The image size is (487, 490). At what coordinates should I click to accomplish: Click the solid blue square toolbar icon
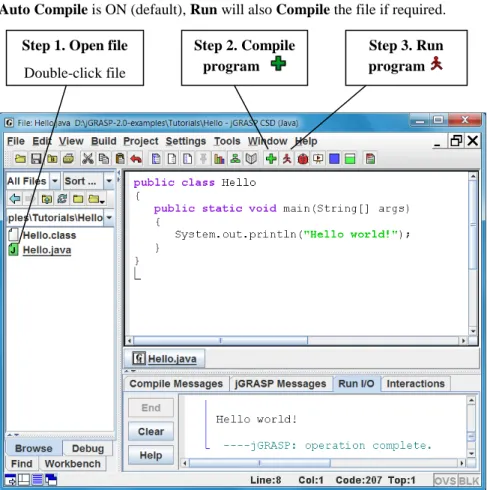(x=334, y=159)
